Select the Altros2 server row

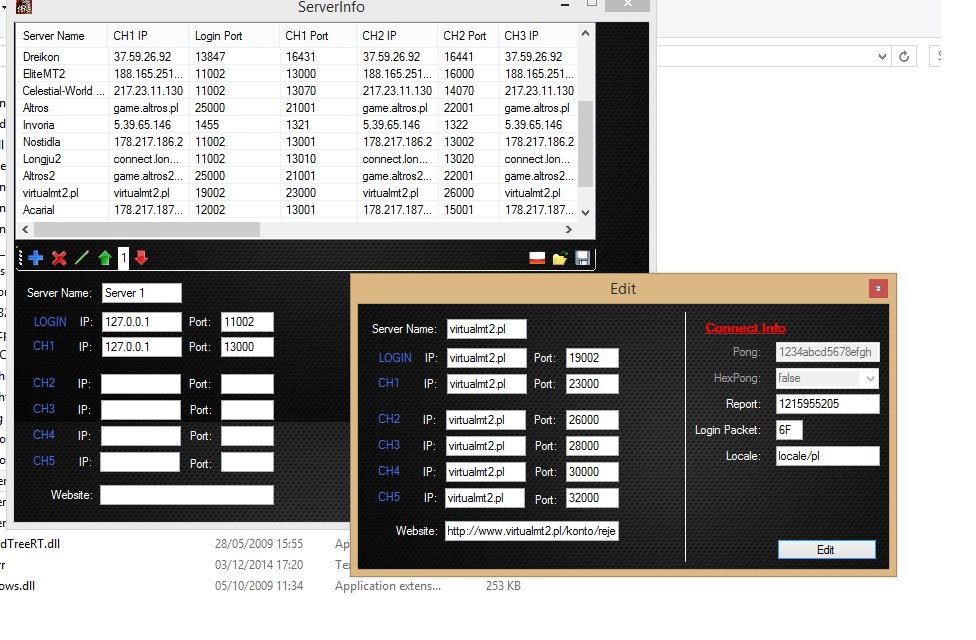(x=298, y=176)
